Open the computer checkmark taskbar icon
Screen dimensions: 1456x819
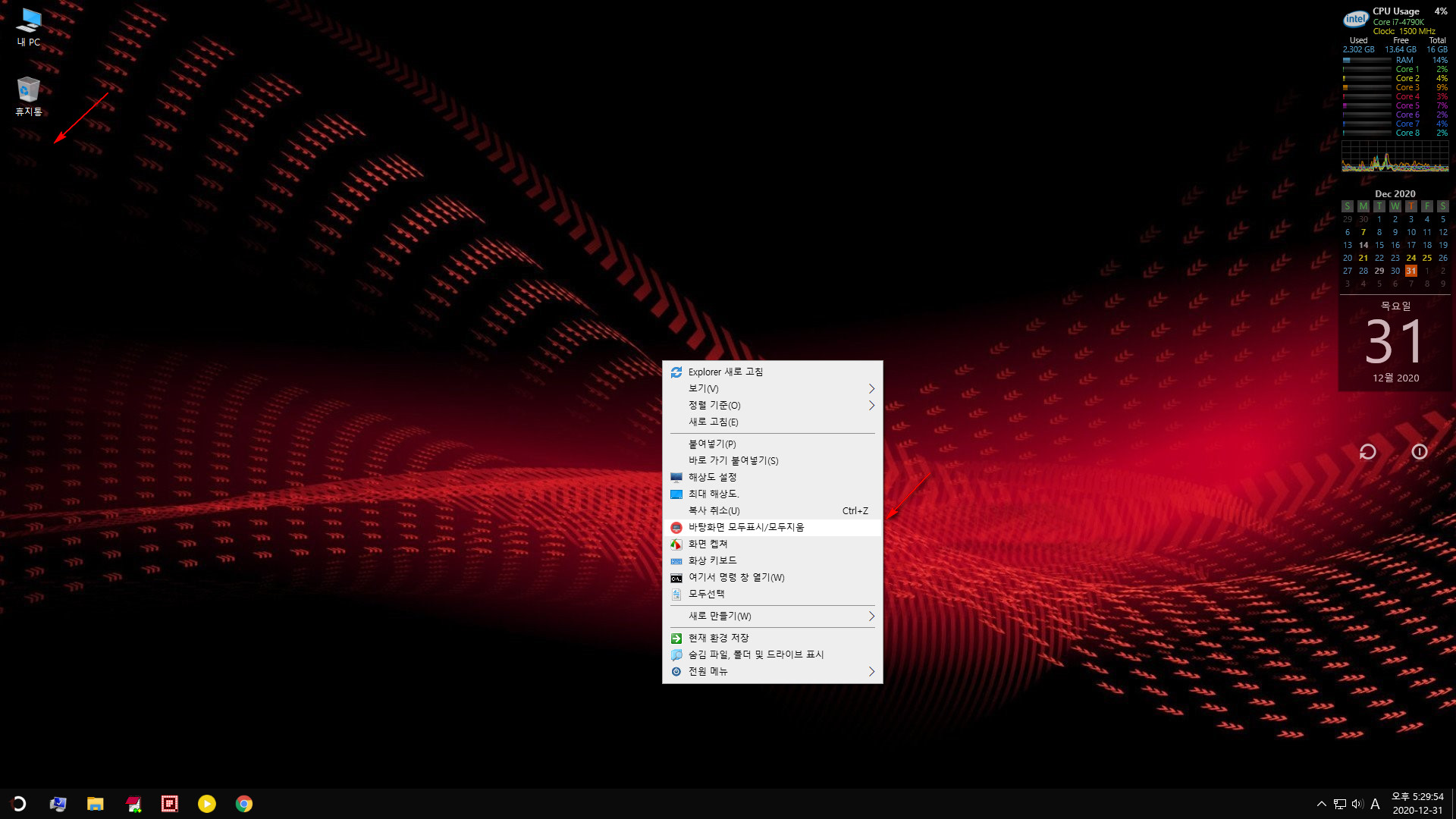[58, 804]
